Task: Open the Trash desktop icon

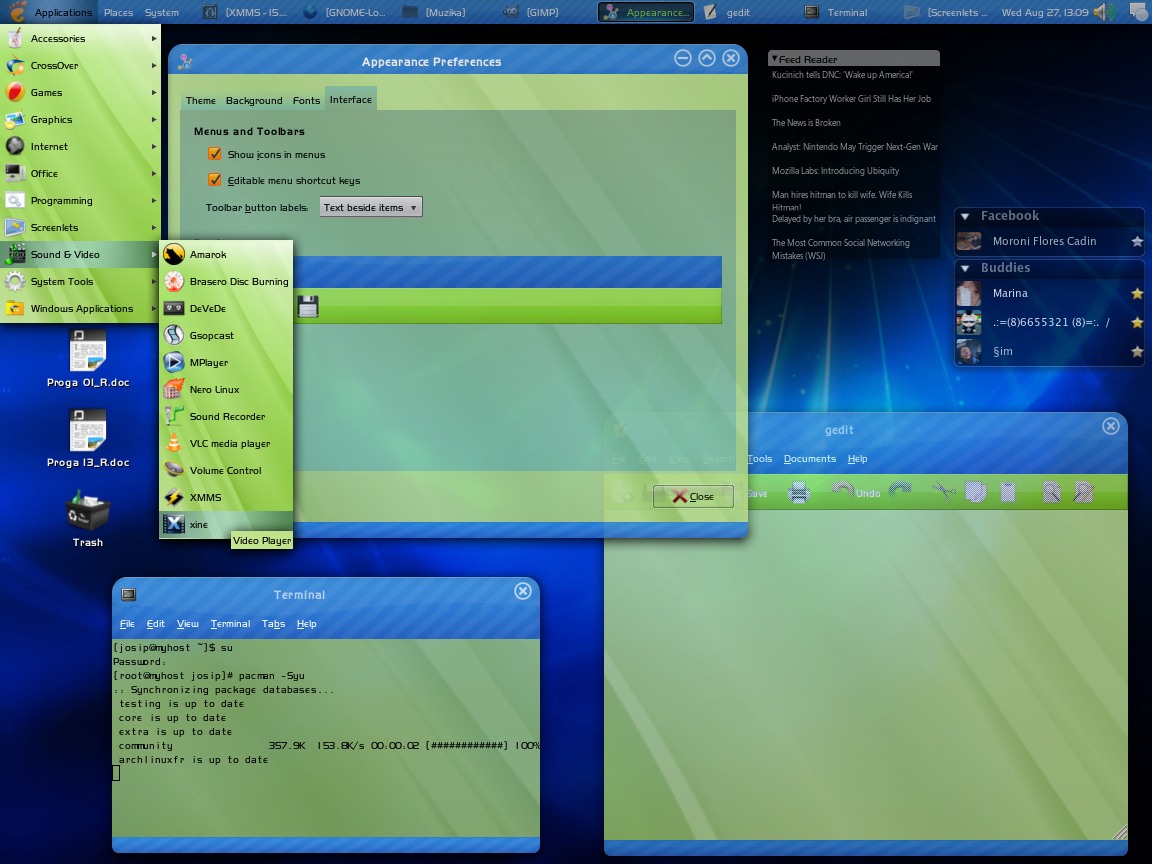Action: point(87,519)
